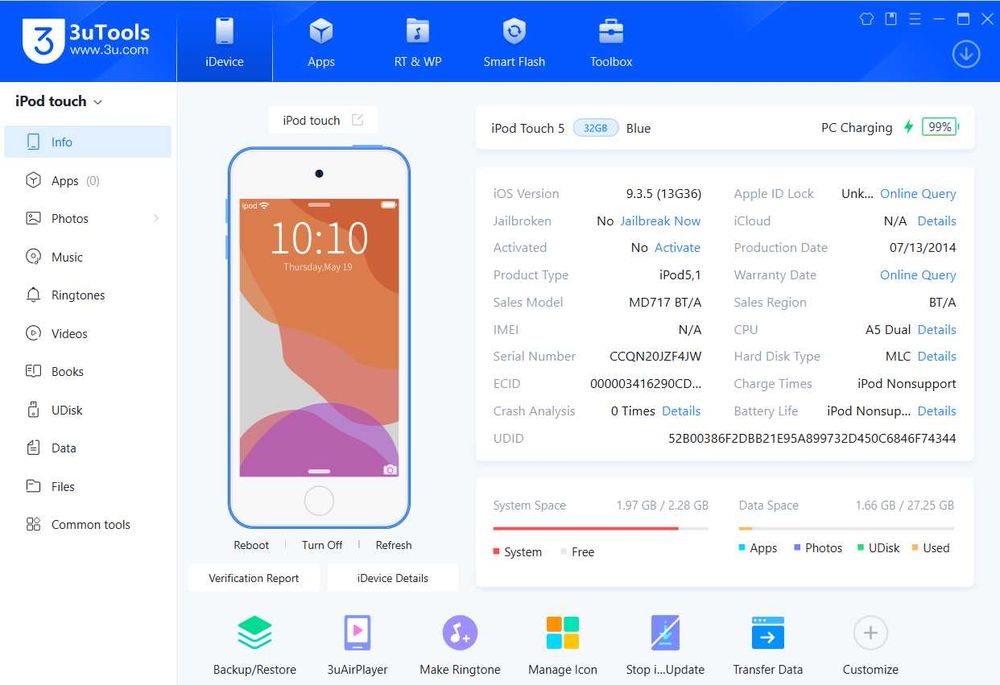Open Photos in the sidebar

coord(88,218)
